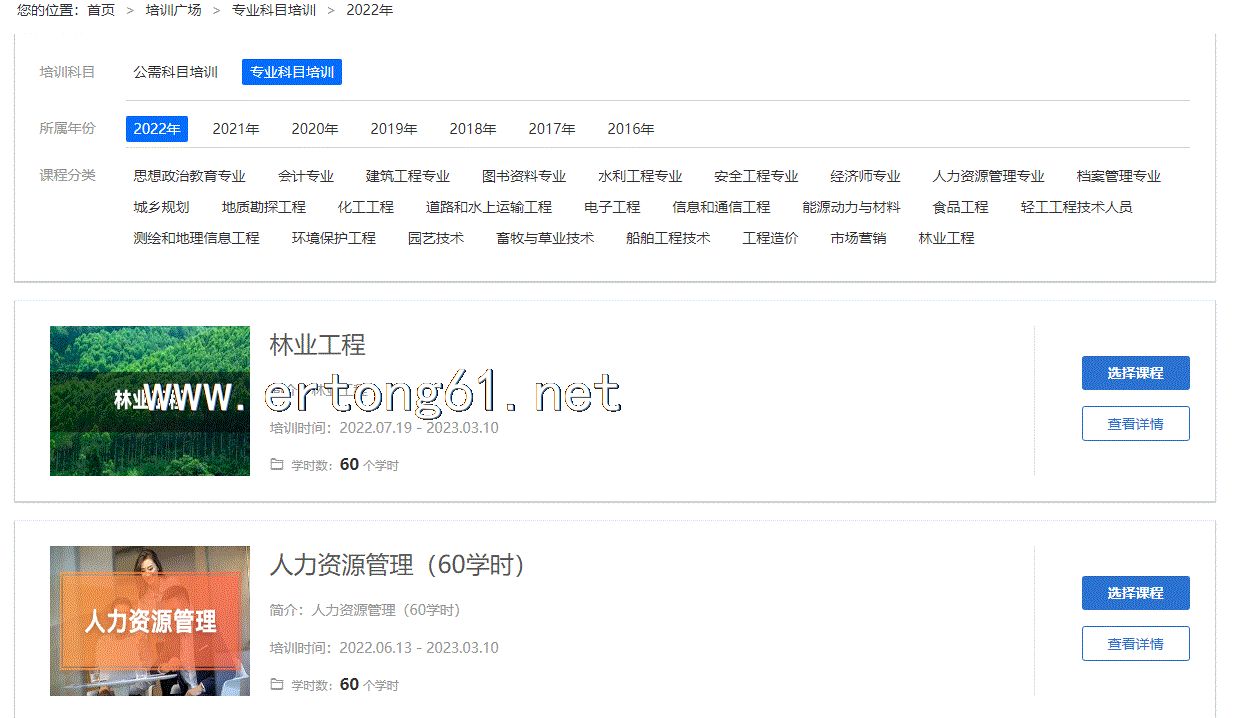
Task: Click 查看详情 for the 林业工程 course
Action: (x=1135, y=424)
